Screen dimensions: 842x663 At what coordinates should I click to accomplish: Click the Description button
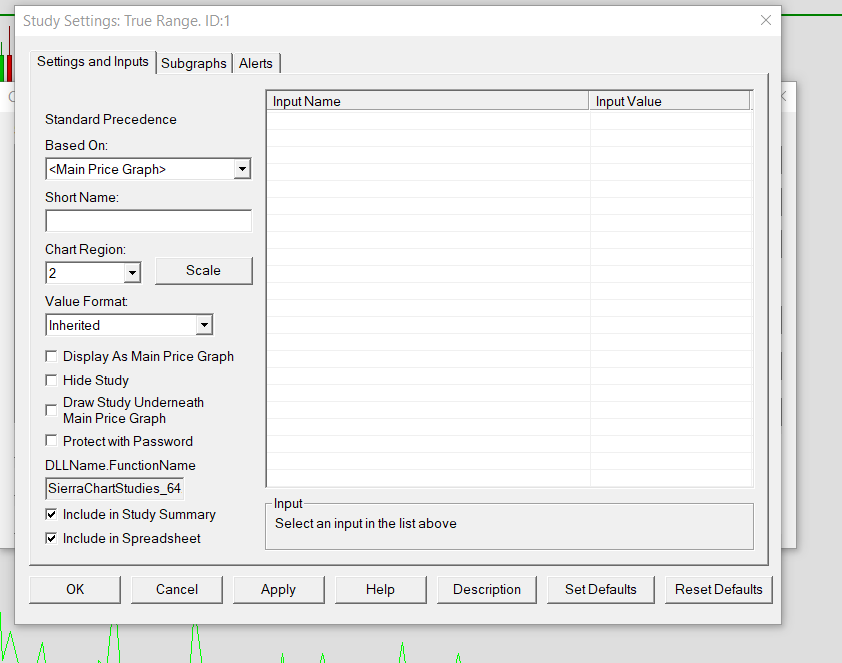487,589
